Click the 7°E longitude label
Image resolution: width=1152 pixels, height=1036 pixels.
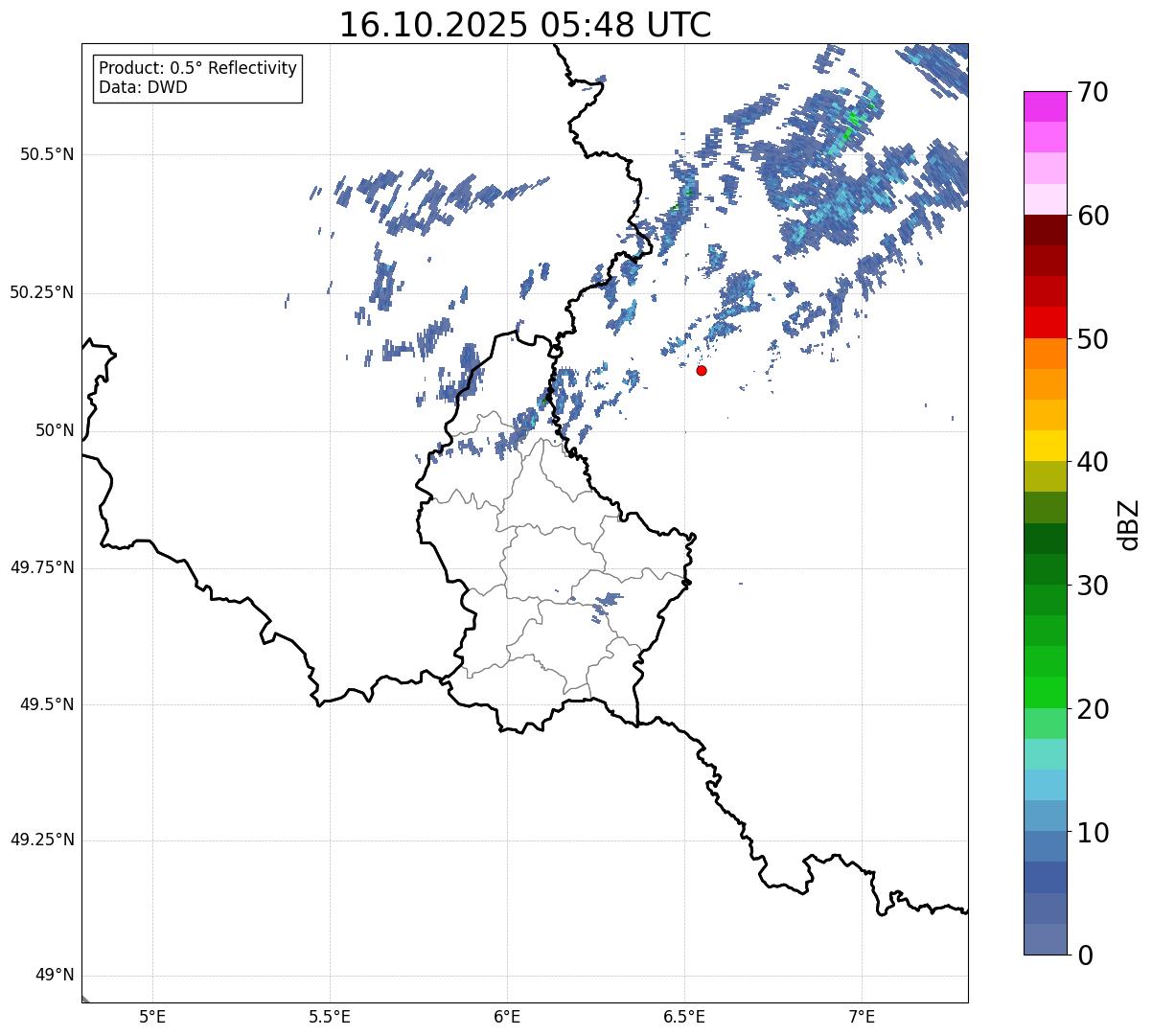coord(862,1016)
